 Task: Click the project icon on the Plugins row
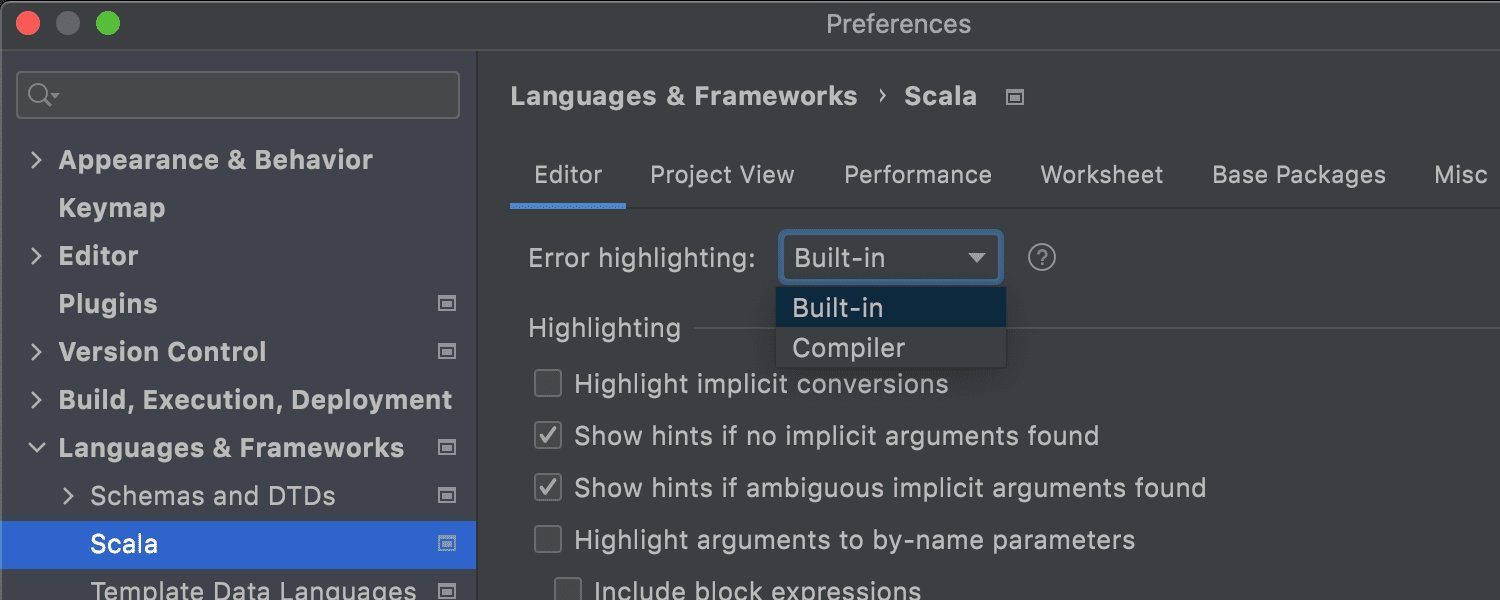(x=447, y=303)
